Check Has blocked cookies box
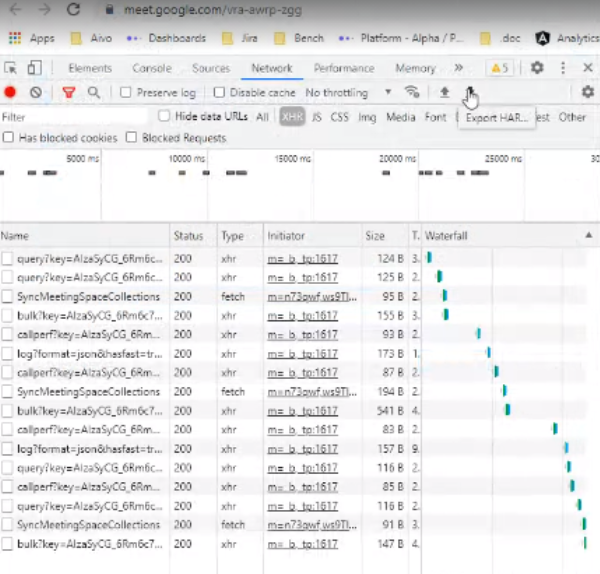 click(x=8, y=137)
